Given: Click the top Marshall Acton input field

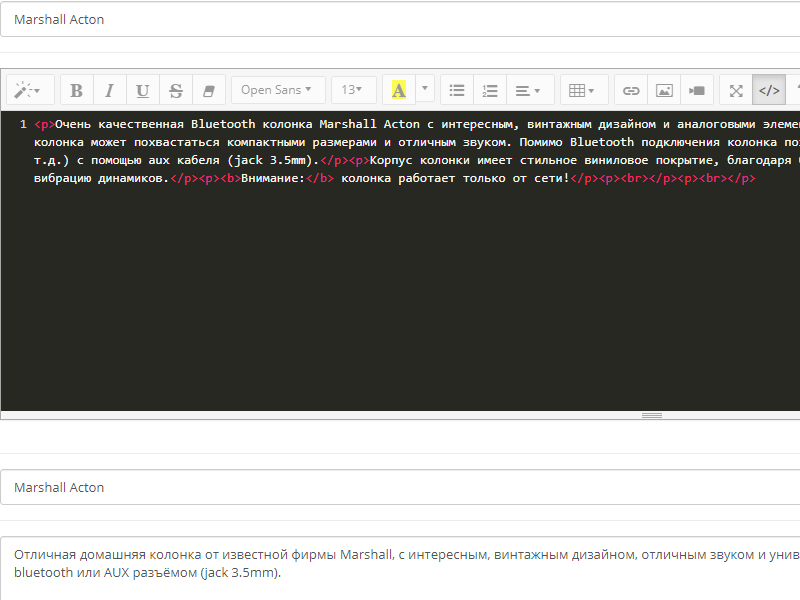Looking at the screenshot, I should [x=400, y=19].
